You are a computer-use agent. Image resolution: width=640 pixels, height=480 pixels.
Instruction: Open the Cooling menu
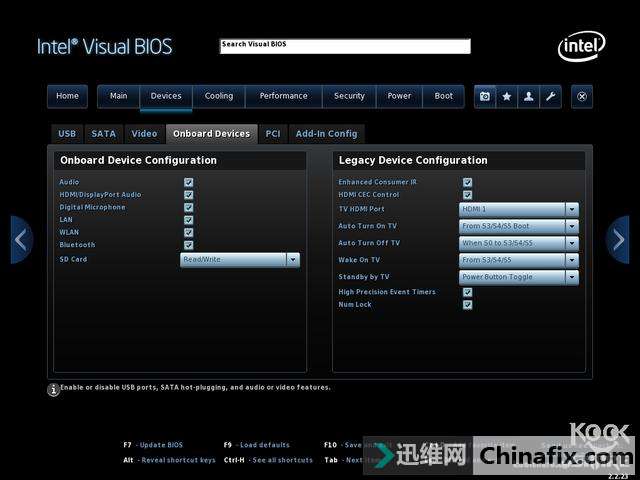(x=219, y=96)
